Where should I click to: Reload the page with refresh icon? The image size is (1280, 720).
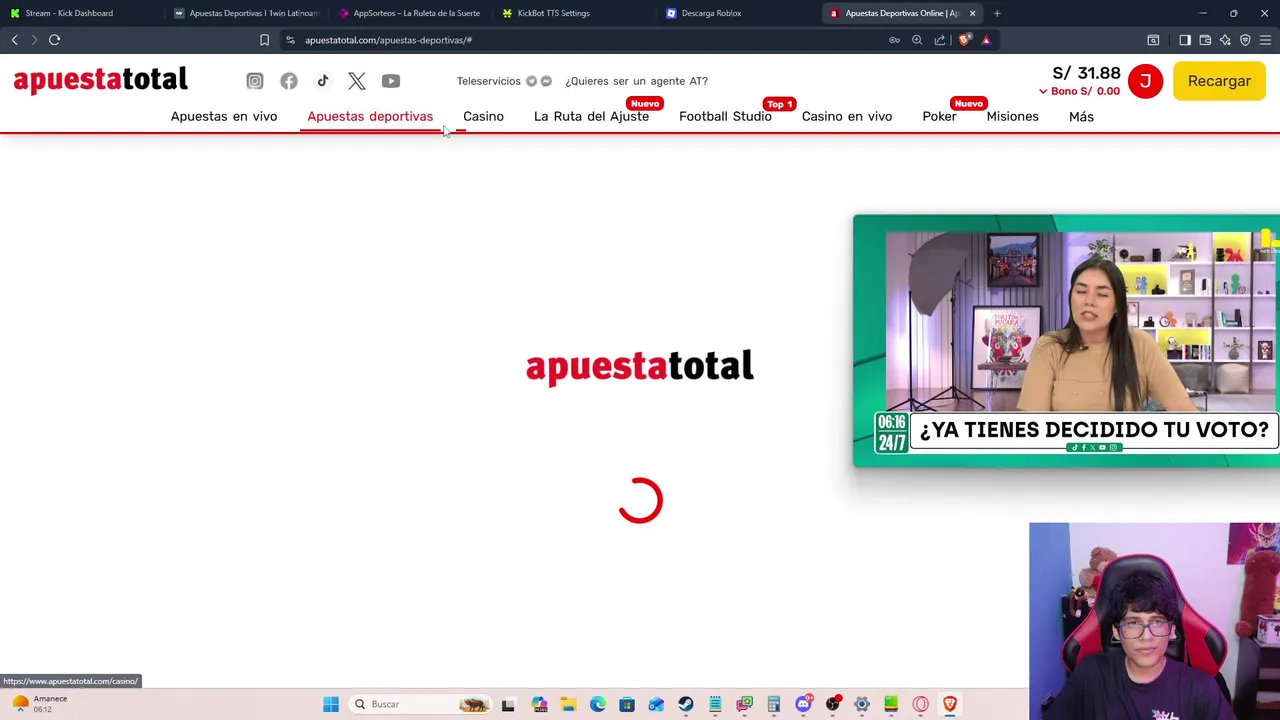coord(55,40)
